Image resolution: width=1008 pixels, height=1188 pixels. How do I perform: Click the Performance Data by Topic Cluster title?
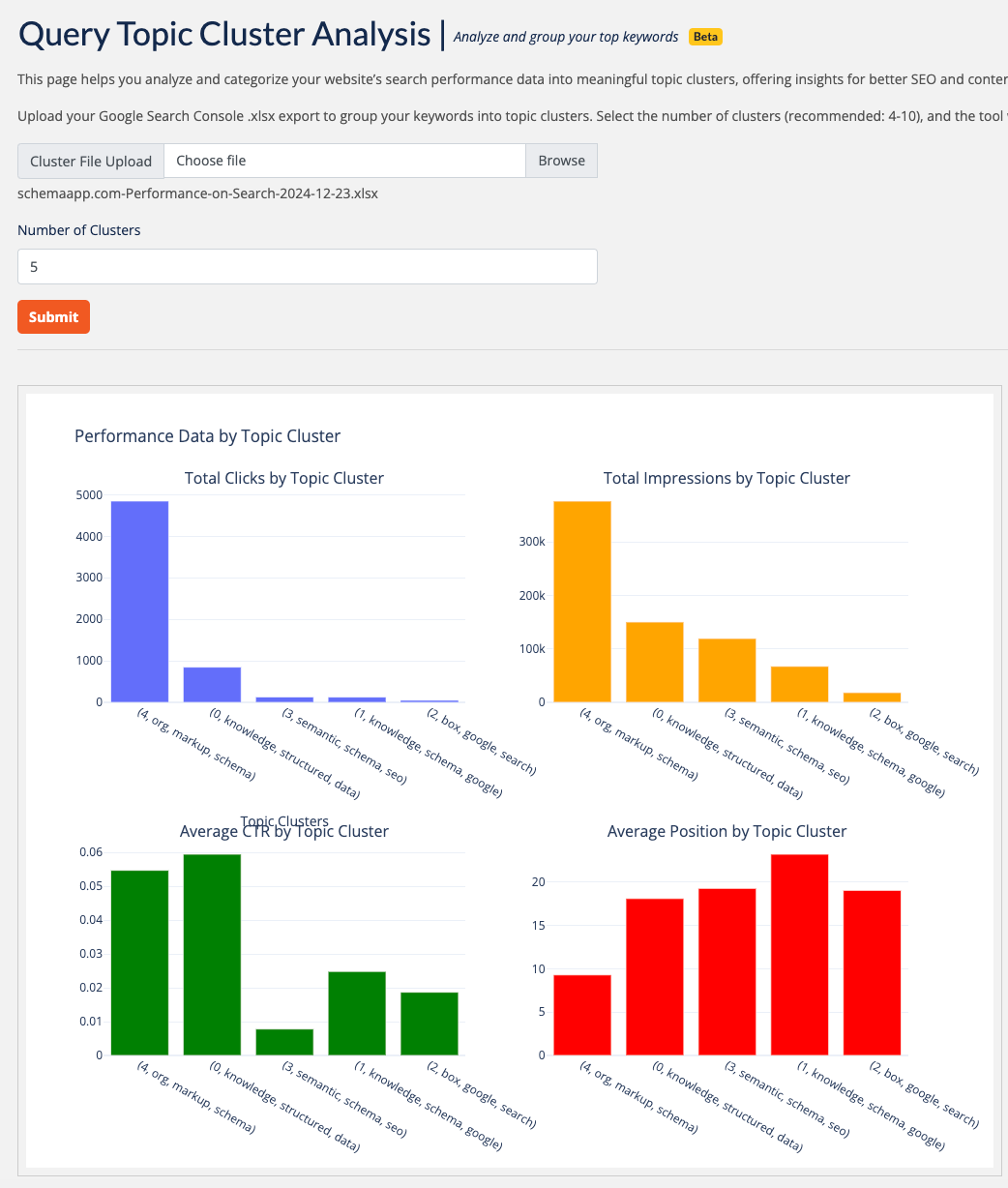click(208, 436)
